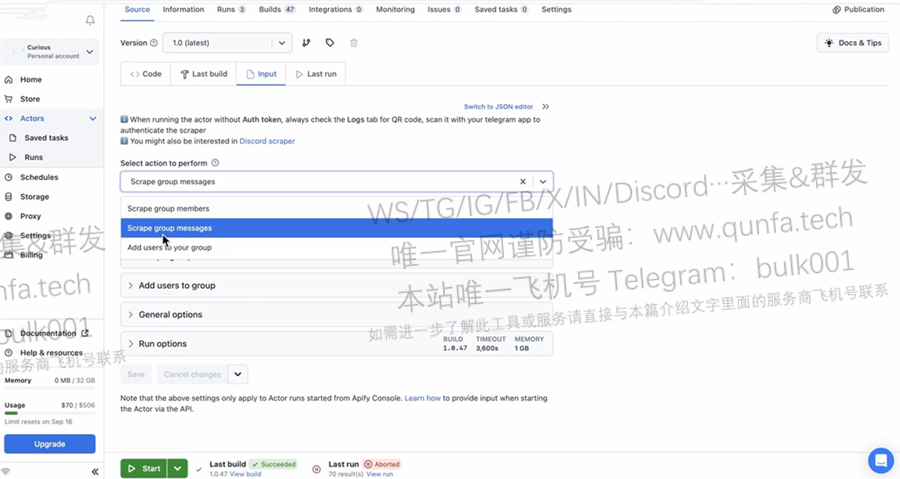
Task: Switch to the Builds tab
Action: tap(277, 9)
